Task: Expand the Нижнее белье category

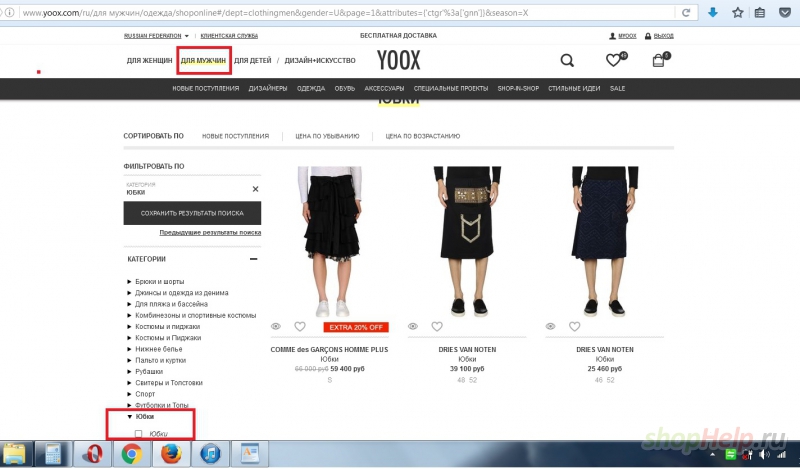Action: (129, 349)
